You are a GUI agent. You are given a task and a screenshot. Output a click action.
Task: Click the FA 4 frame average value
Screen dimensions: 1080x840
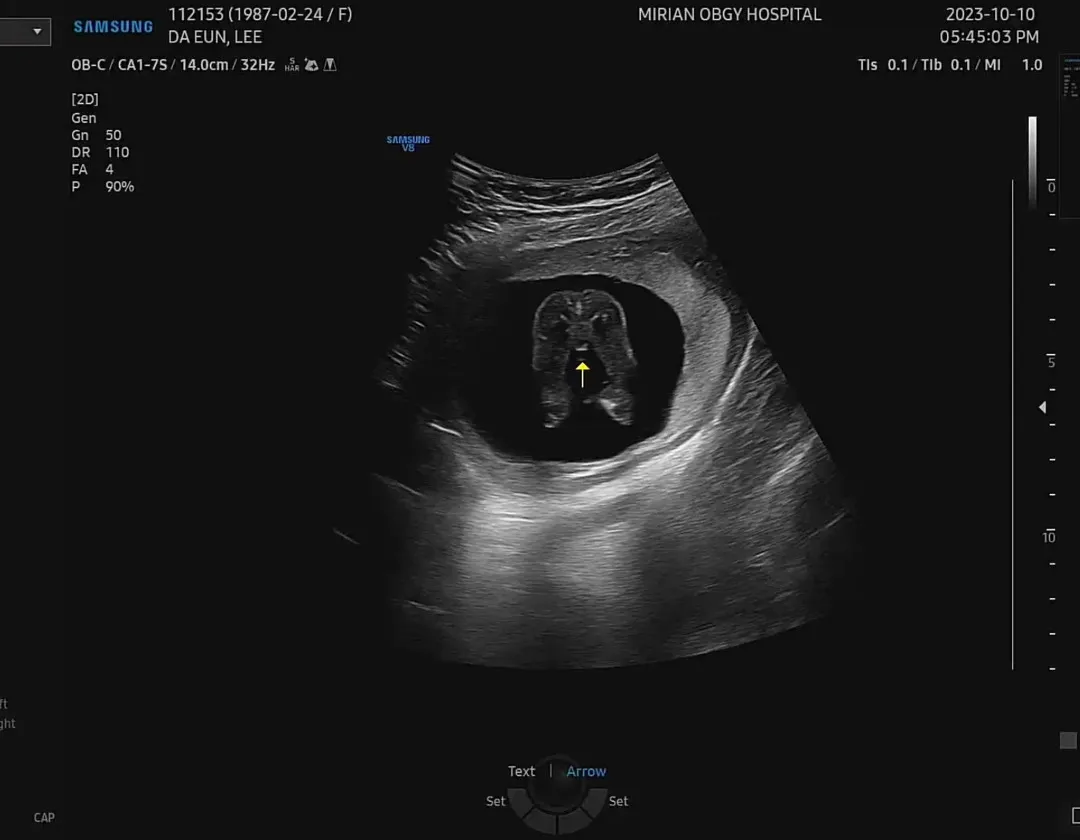tap(92, 169)
